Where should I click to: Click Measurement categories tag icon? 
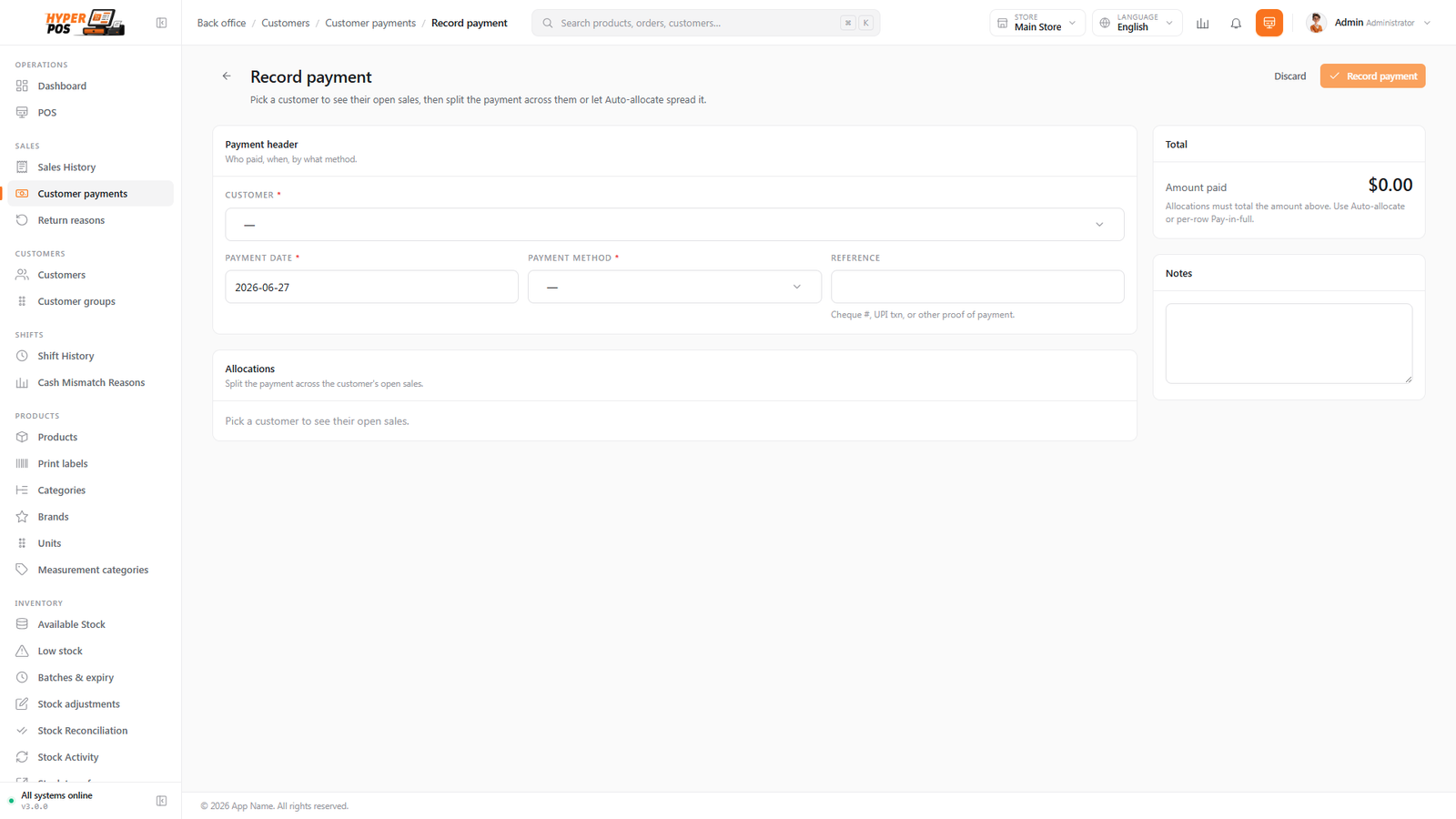(x=22, y=570)
